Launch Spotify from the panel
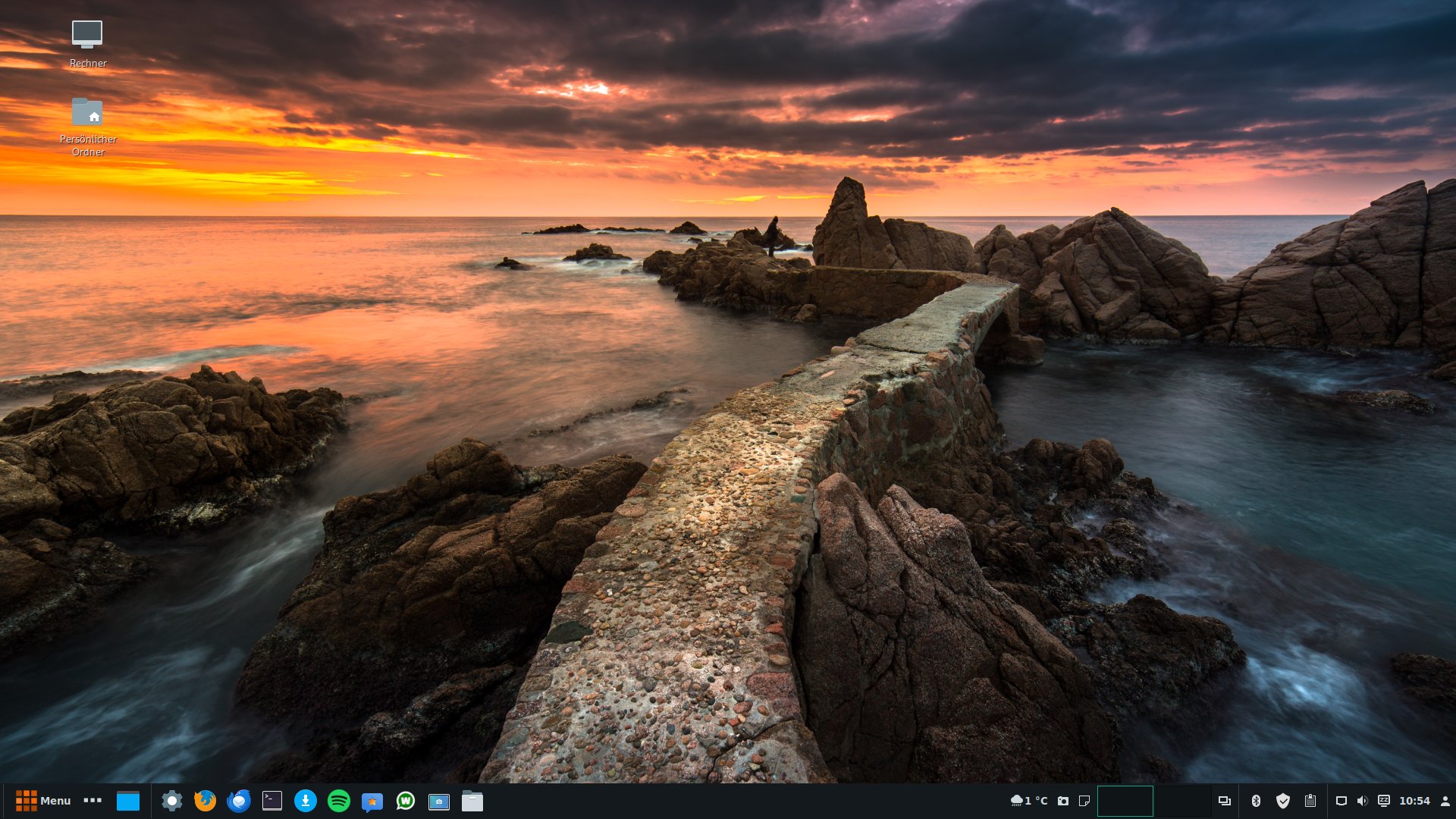 click(x=338, y=801)
